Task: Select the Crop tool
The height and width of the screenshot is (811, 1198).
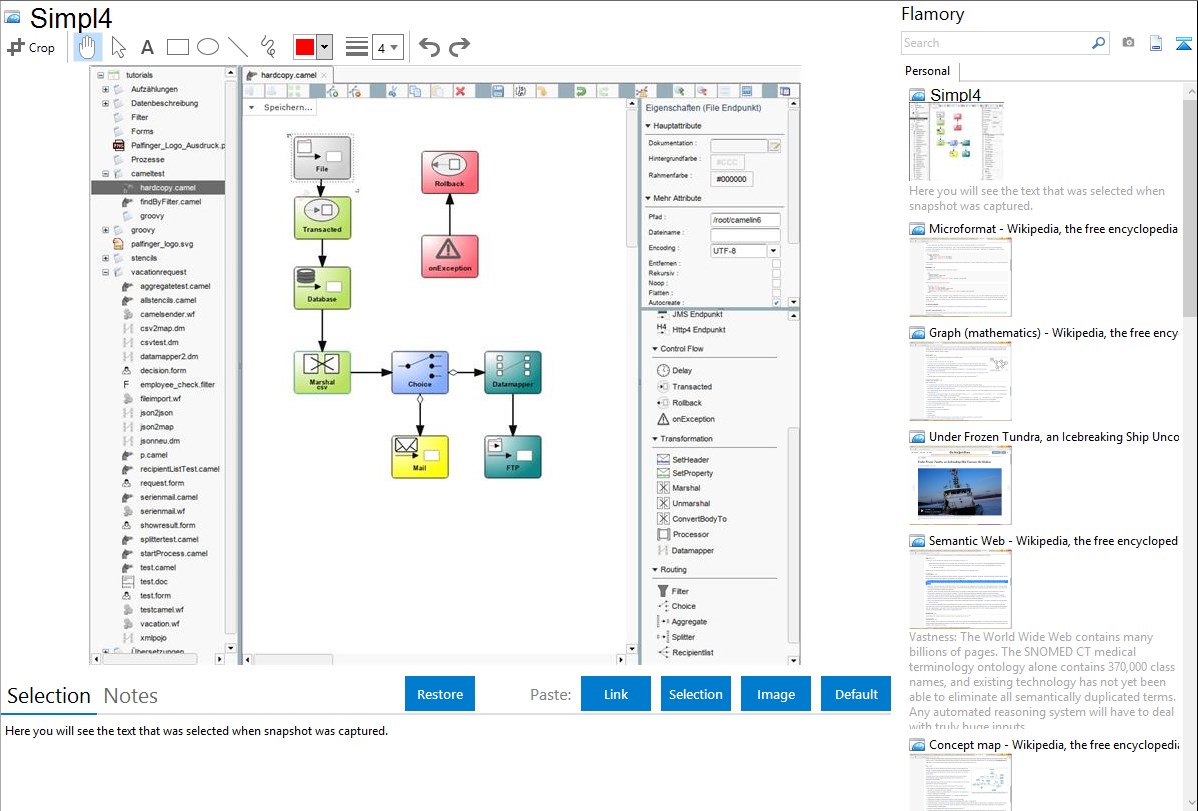Action: [31, 47]
